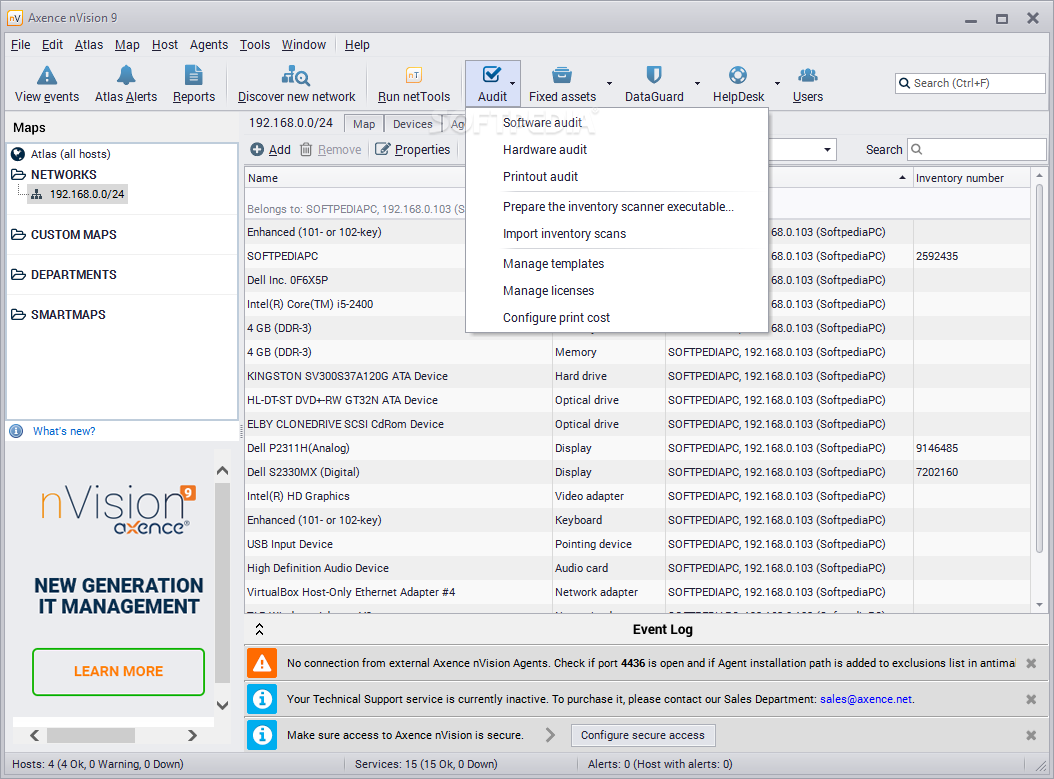Screen dimensions: 1054x779
Task: Select Manage templates entry
Action: (x=616, y=263)
